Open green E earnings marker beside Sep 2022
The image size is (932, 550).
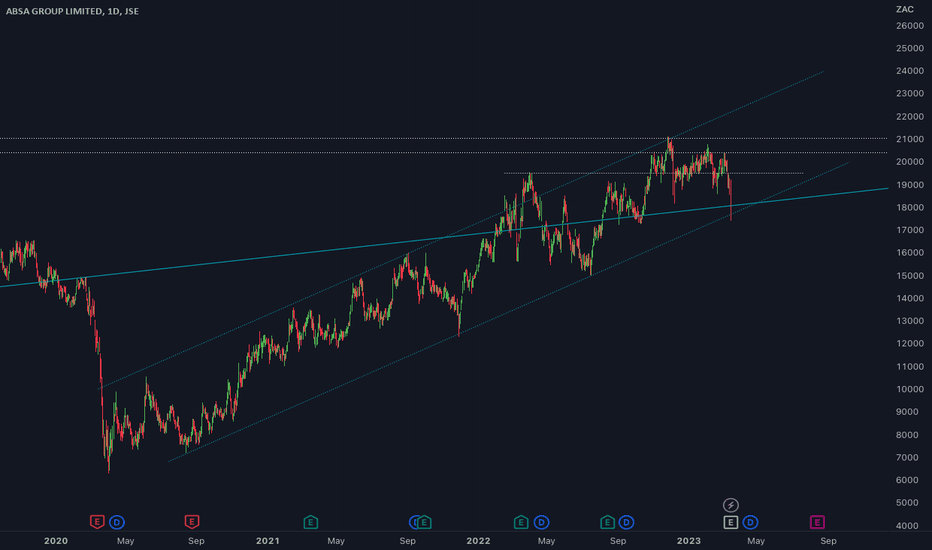[x=607, y=523]
